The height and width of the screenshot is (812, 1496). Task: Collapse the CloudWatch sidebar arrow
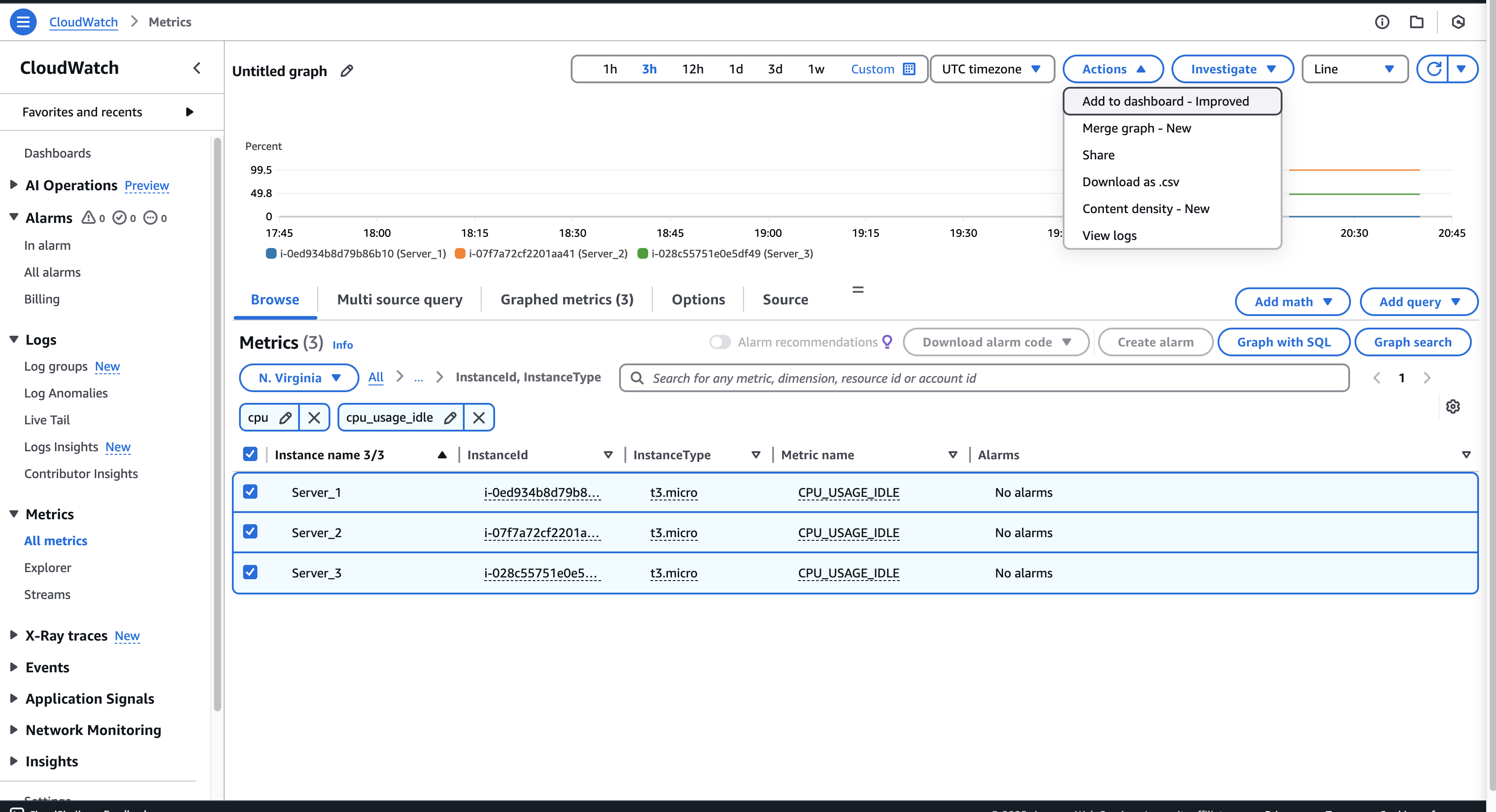[197, 68]
